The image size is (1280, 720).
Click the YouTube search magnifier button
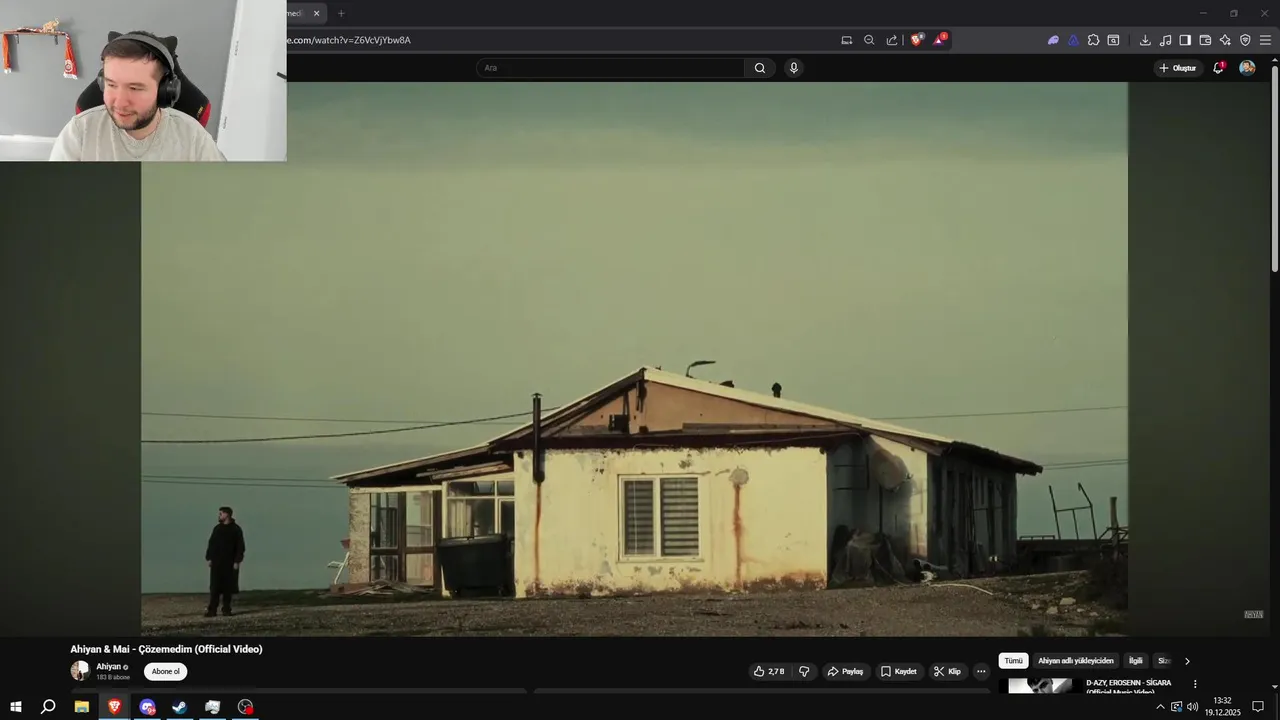click(760, 68)
